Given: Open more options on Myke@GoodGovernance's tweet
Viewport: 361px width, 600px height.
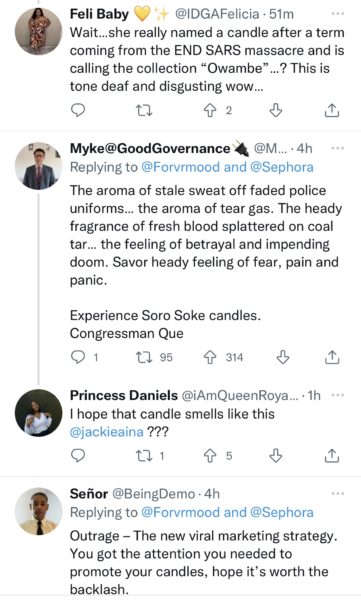Looking at the screenshot, I should coord(337,148).
